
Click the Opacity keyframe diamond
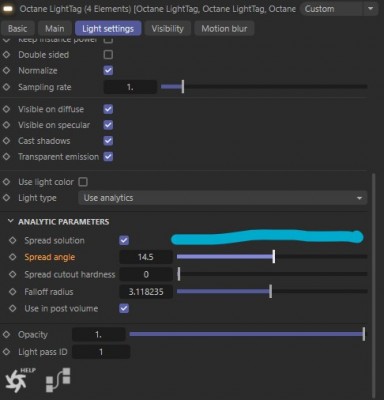click(x=6, y=334)
